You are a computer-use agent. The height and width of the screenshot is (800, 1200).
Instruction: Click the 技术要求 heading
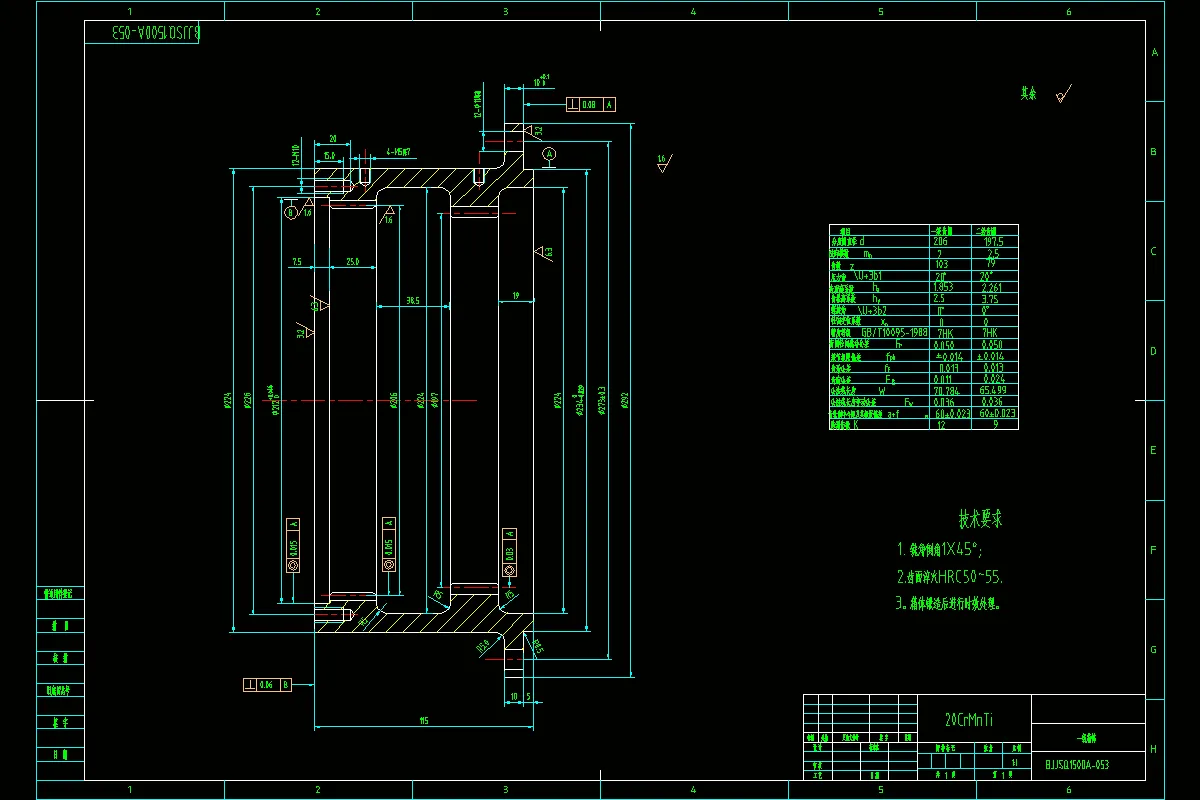tap(980, 519)
